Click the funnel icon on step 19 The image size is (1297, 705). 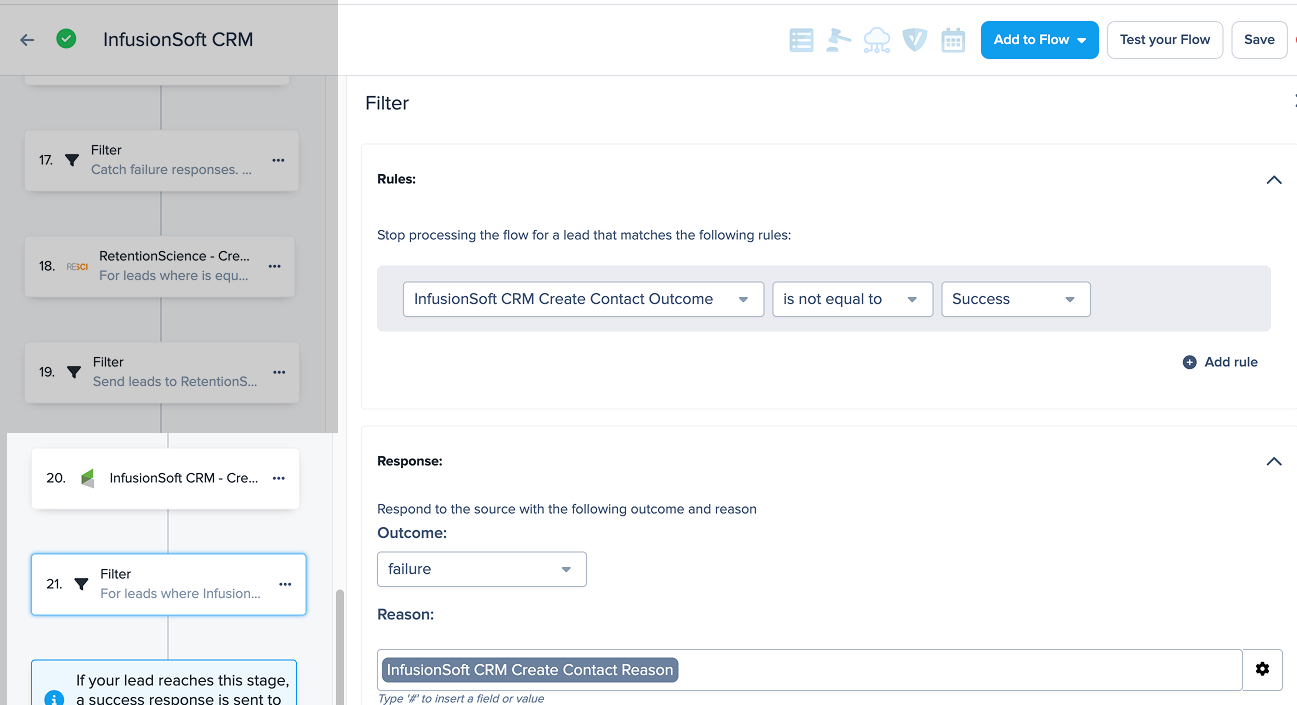point(73,372)
